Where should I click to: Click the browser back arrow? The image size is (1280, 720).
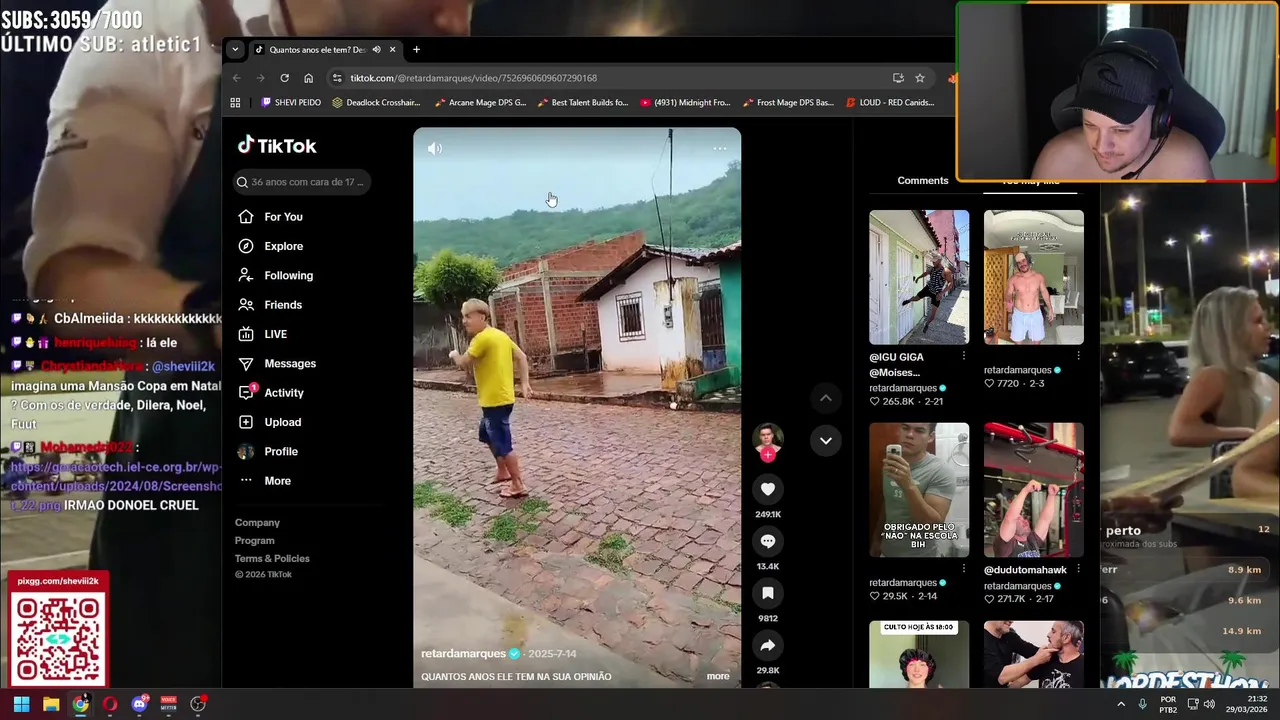pyautogui.click(x=237, y=78)
